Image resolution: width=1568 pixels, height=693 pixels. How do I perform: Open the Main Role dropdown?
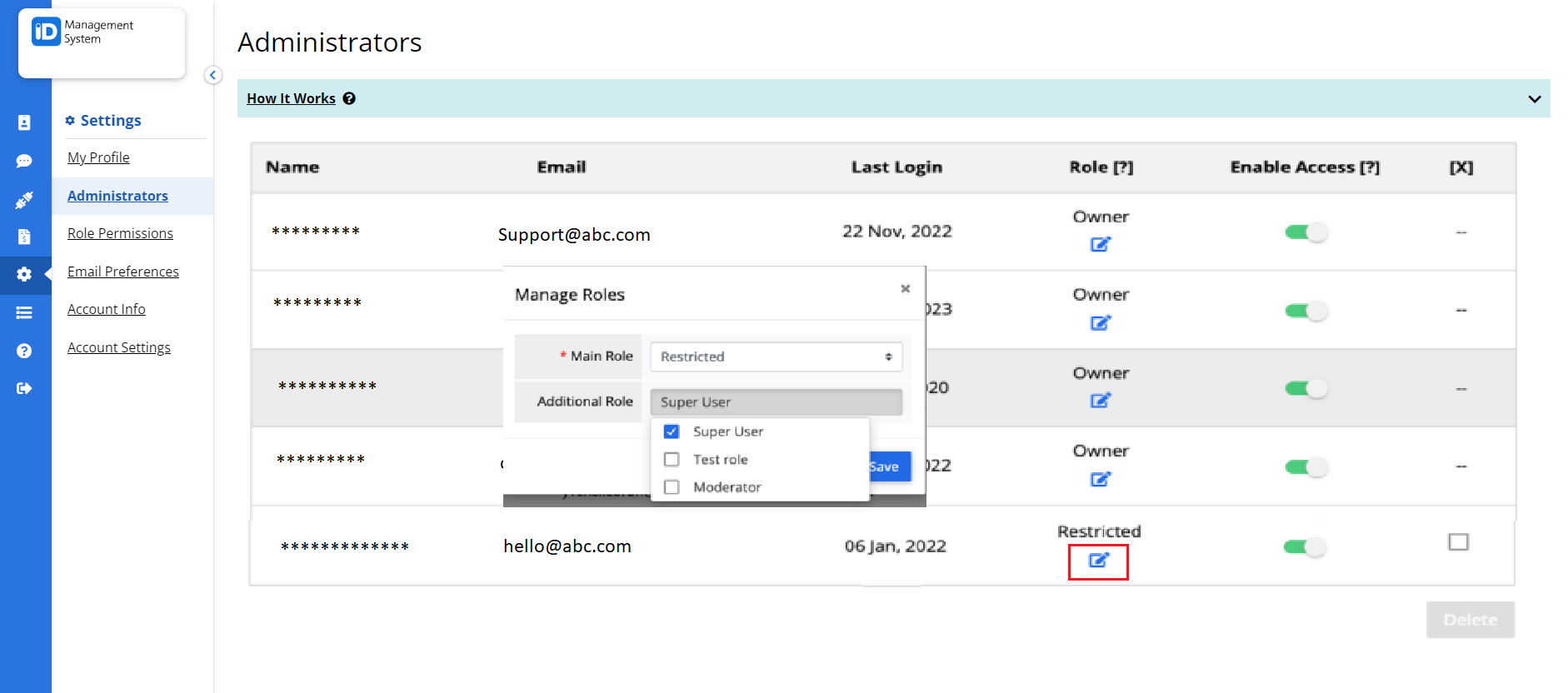[x=776, y=356]
